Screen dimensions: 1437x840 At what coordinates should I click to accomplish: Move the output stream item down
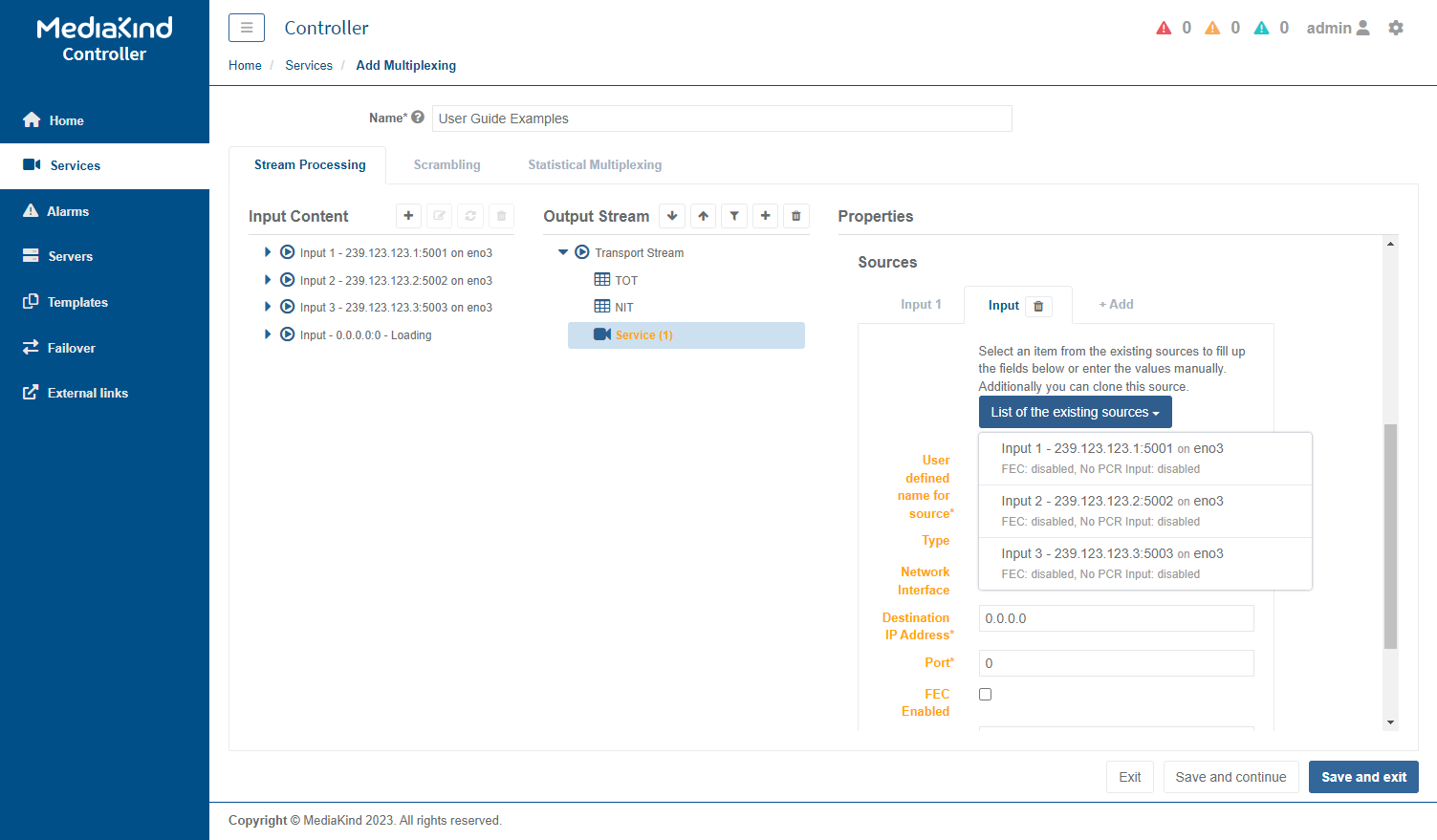[672, 216]
